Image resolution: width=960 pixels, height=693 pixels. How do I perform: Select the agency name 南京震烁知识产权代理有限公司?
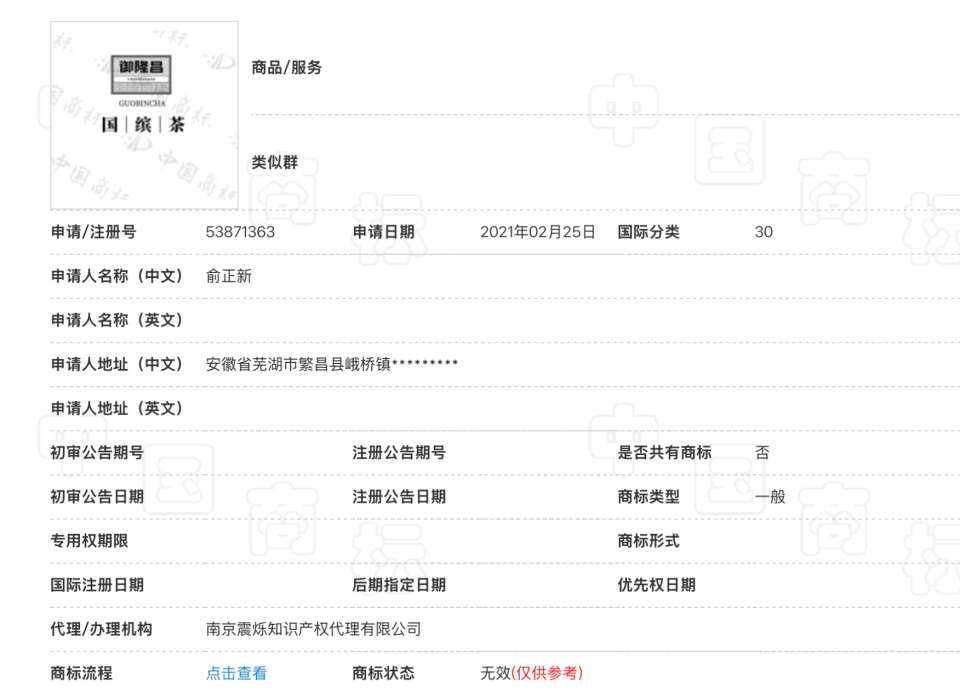point(313,629)
